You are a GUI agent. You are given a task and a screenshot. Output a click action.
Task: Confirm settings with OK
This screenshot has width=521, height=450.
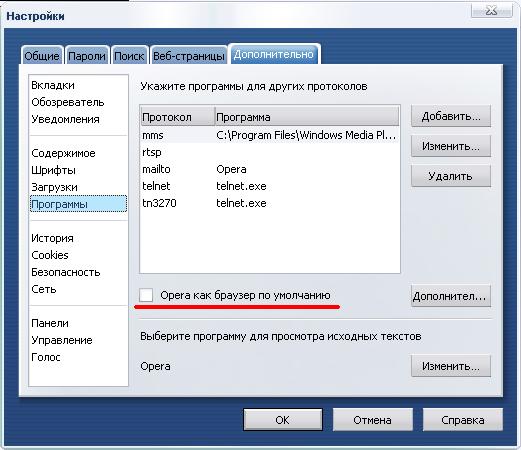click(x=283, y=420)
